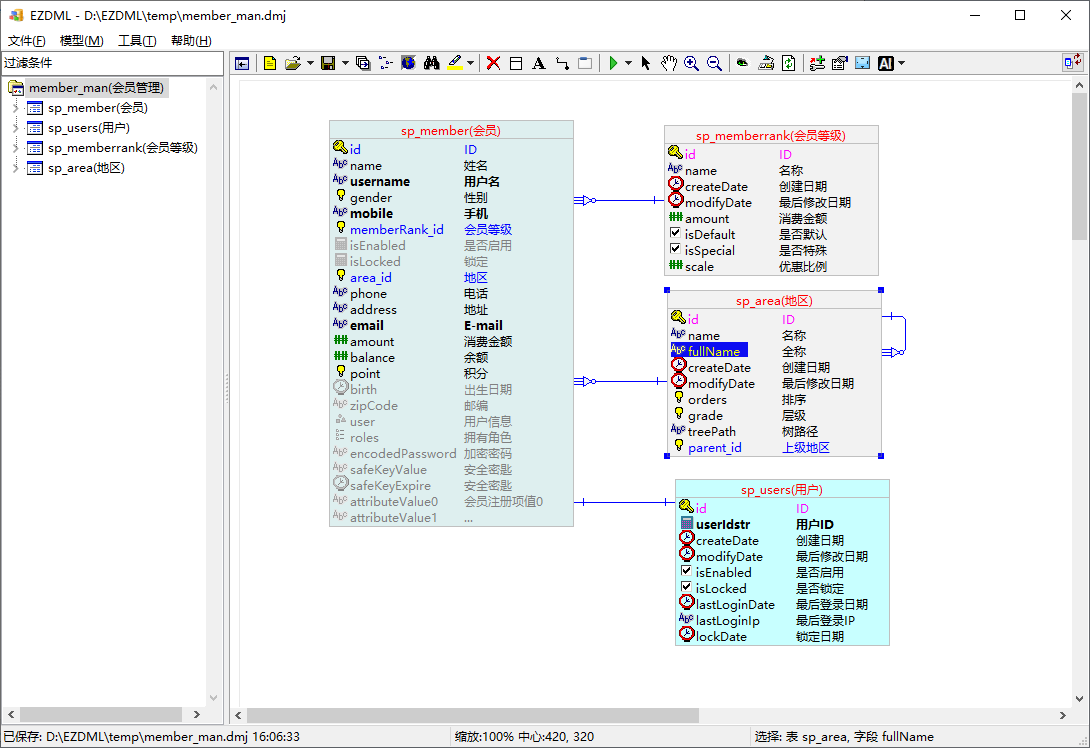
Task: Toggle isEnabled checkbox in sp_users table
Action: [686, 572]
